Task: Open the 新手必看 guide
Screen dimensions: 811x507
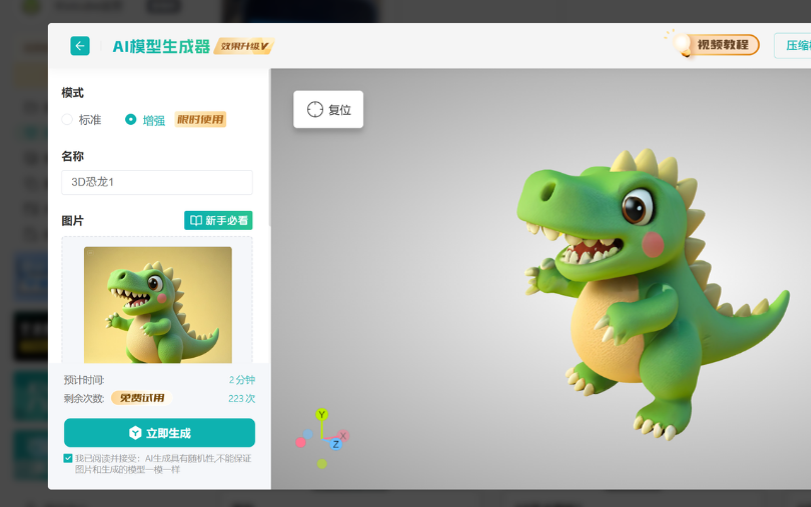Action: [x=218, y=220]
